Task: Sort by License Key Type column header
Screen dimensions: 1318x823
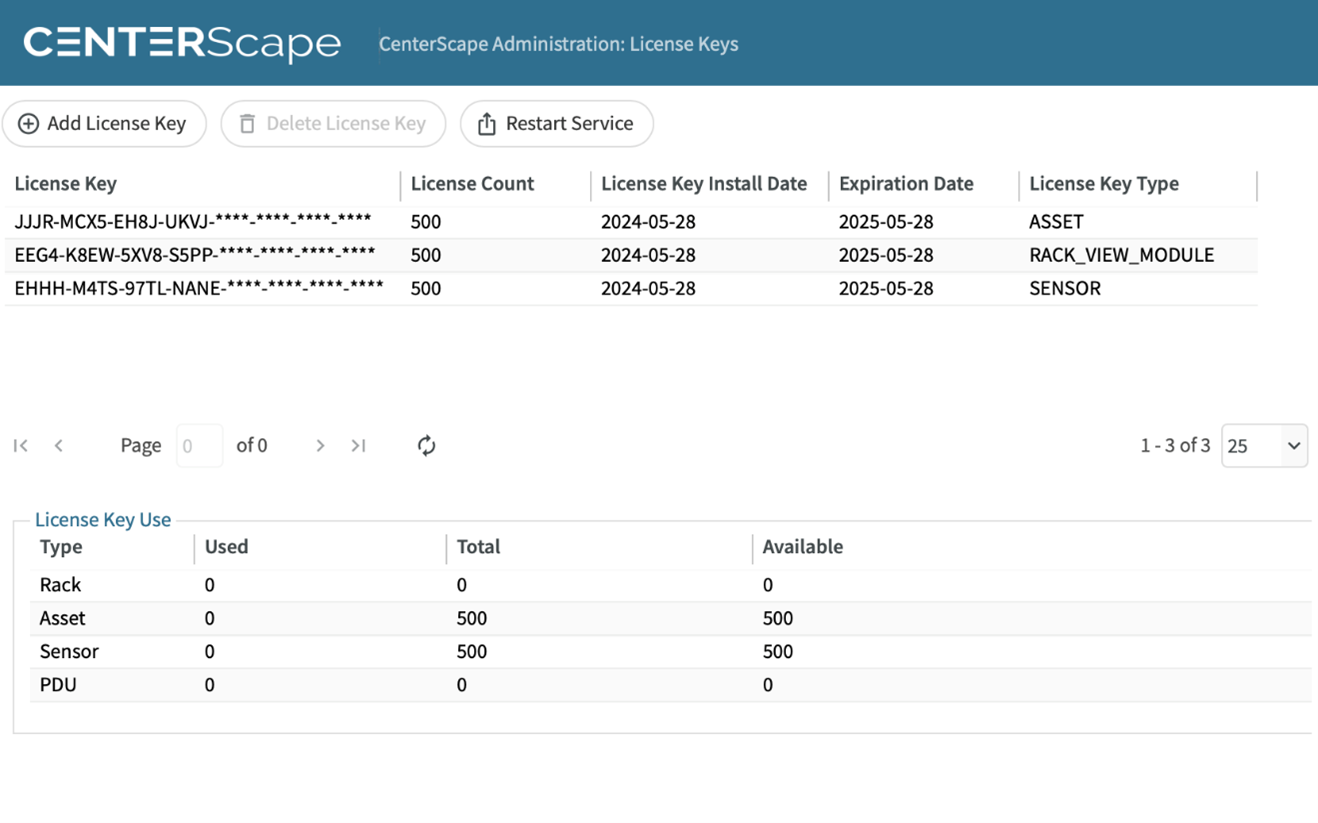Action: pos(1104,184)
